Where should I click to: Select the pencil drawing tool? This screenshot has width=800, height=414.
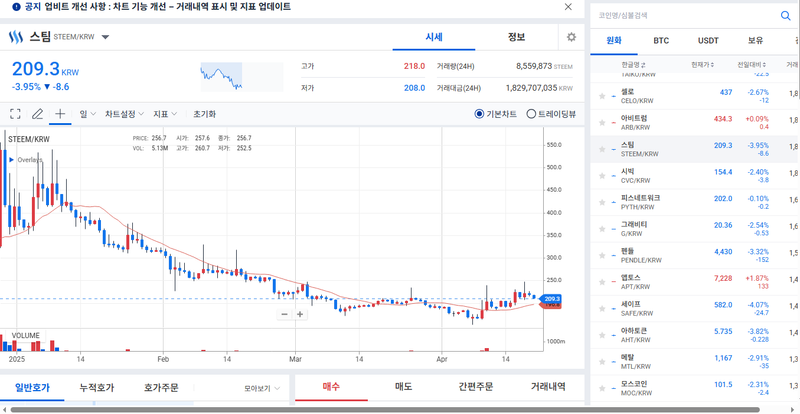tap(37, 114)
